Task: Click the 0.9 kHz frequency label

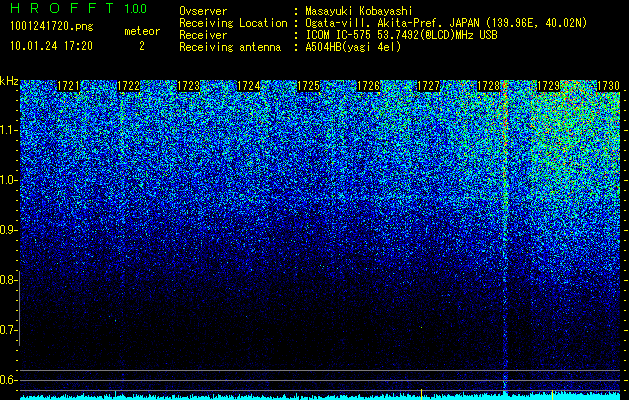Action: [8, 230]
